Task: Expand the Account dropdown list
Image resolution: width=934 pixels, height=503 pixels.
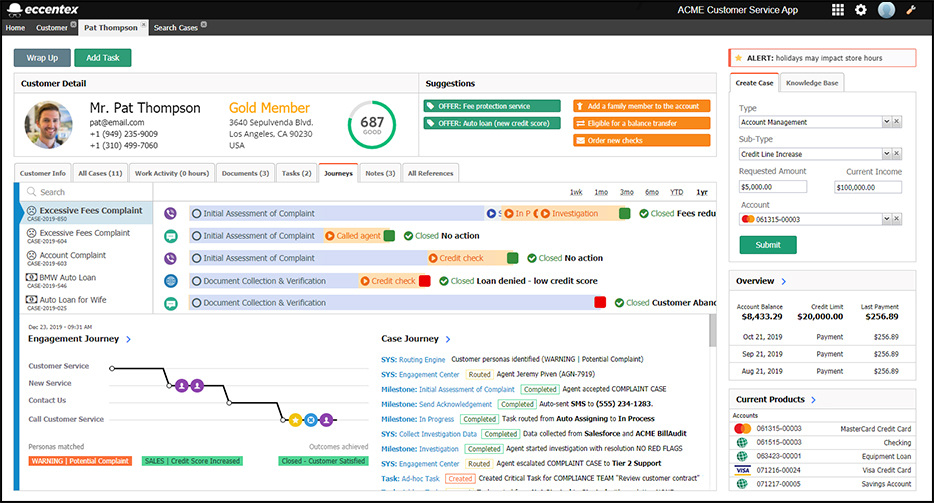Action: click(x=886, y=218)
